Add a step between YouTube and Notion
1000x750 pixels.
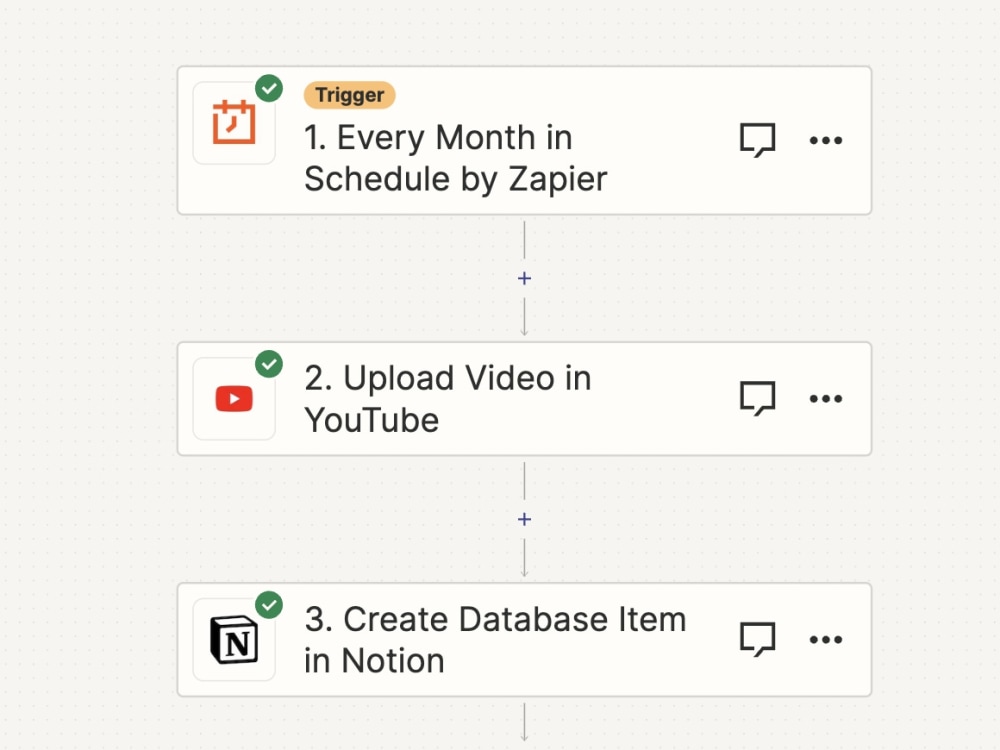pyautogui.click(x=524, y=519)
